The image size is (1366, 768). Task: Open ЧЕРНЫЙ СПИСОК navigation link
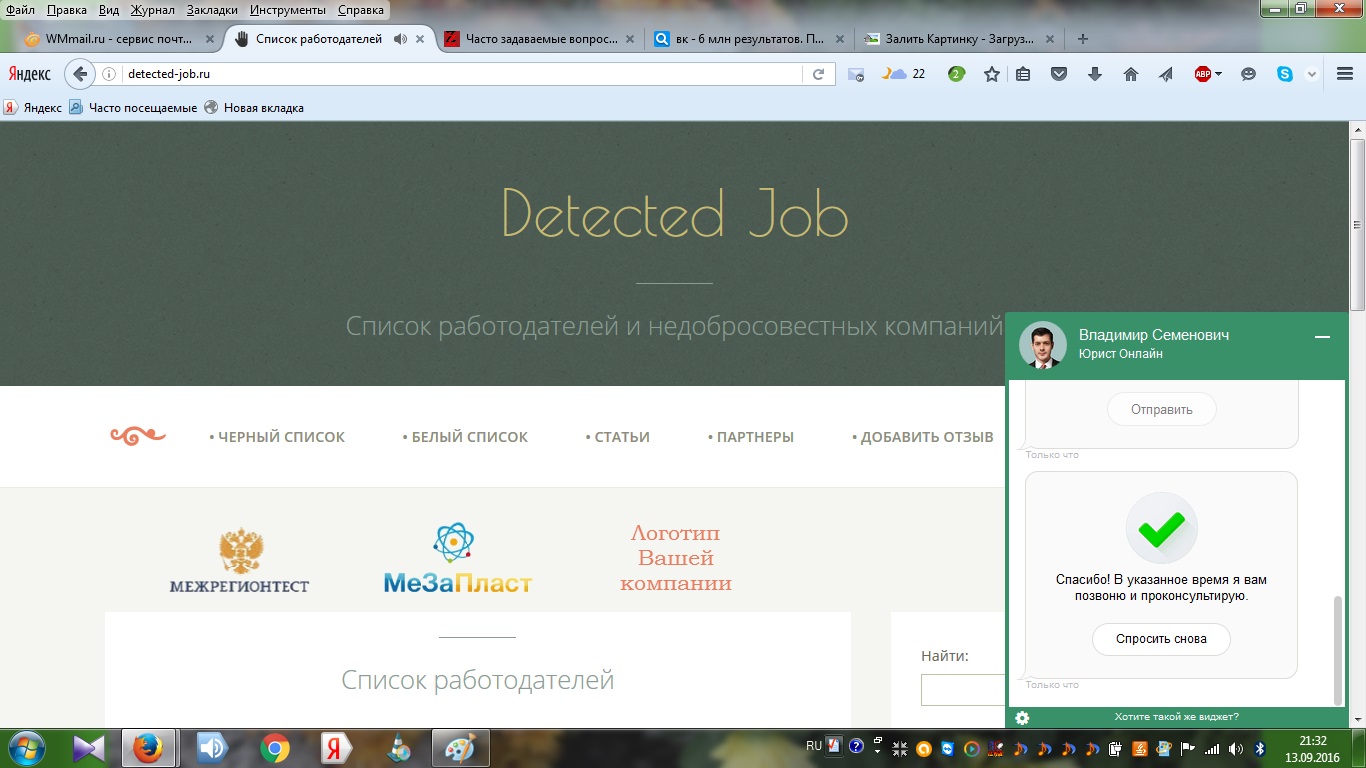[x=277, y=437]
